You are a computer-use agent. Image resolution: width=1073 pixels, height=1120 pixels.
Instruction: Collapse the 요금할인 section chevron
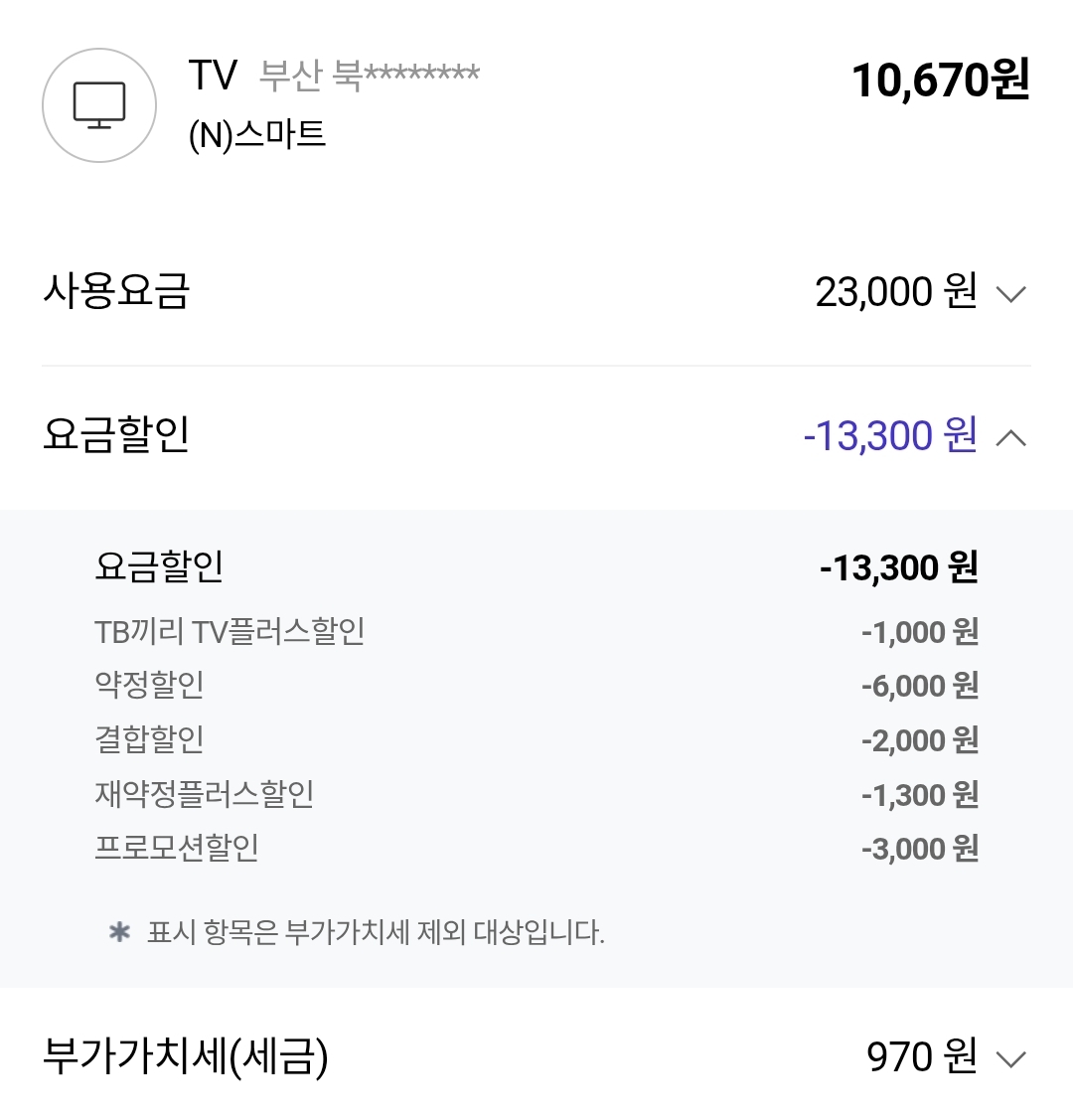(1010, 438)
